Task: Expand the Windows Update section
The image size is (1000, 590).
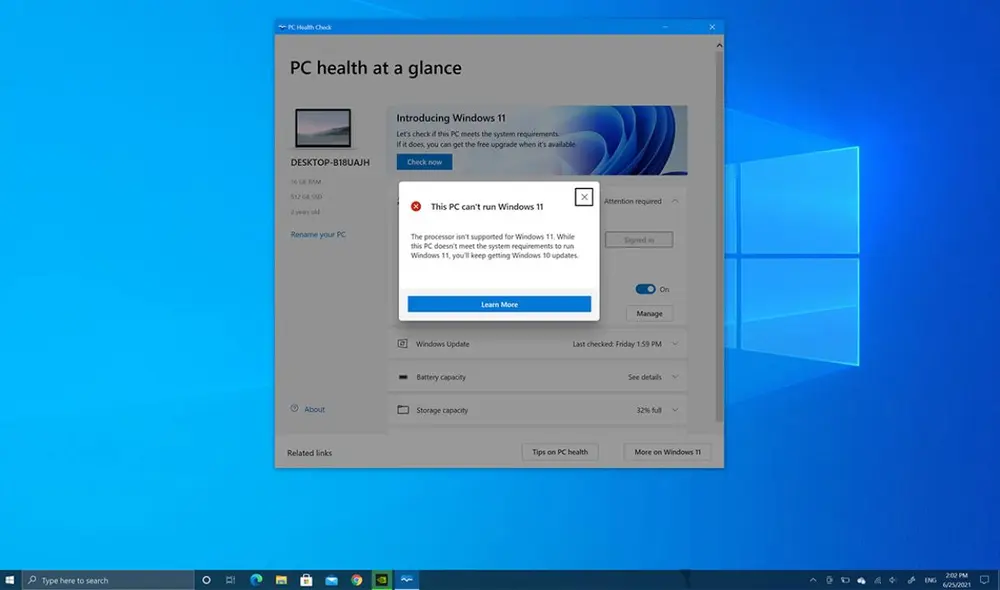Action: point(676,343)
